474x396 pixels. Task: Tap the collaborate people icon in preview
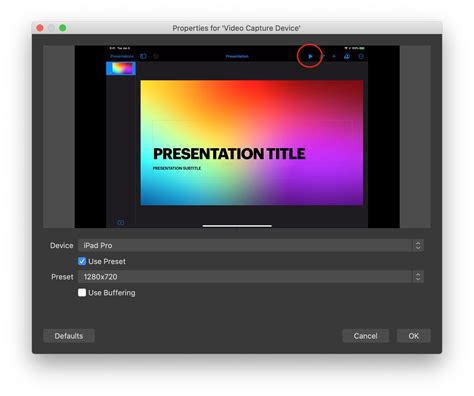point(347,56)
